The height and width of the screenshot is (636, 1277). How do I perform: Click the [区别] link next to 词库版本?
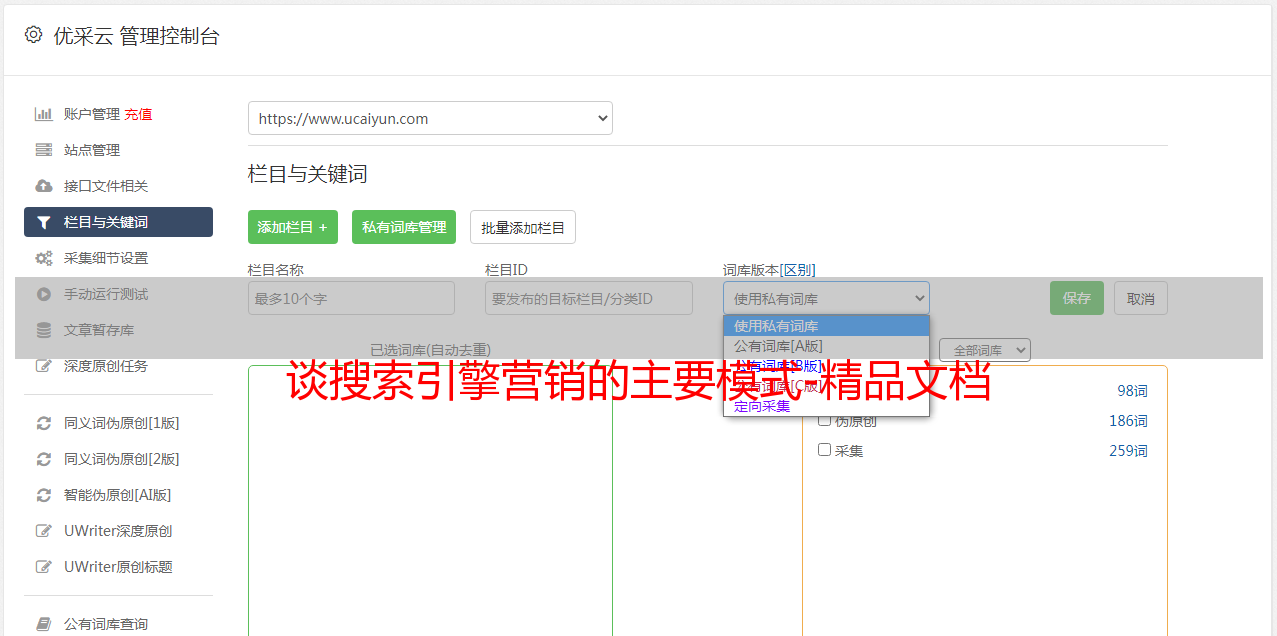[798, 270]
